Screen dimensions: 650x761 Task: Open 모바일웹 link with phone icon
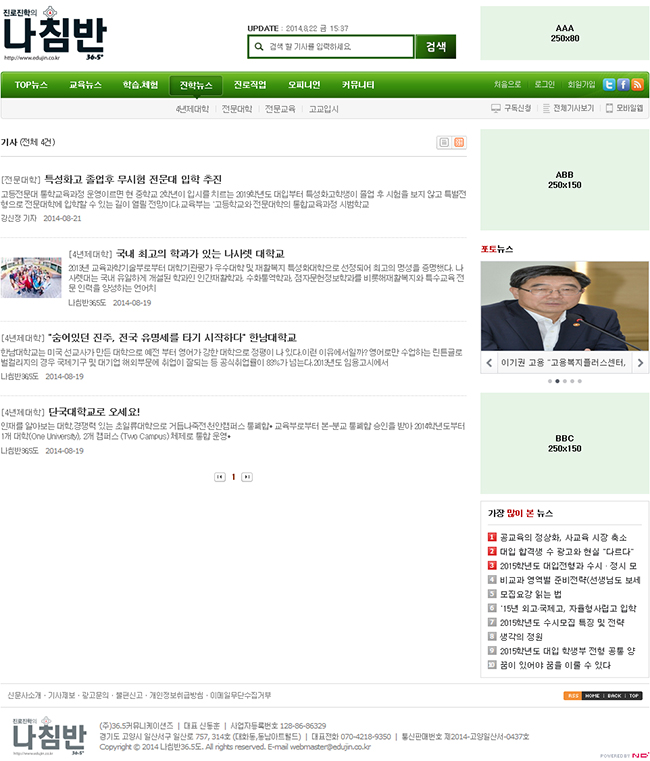[x=625, y=108]
